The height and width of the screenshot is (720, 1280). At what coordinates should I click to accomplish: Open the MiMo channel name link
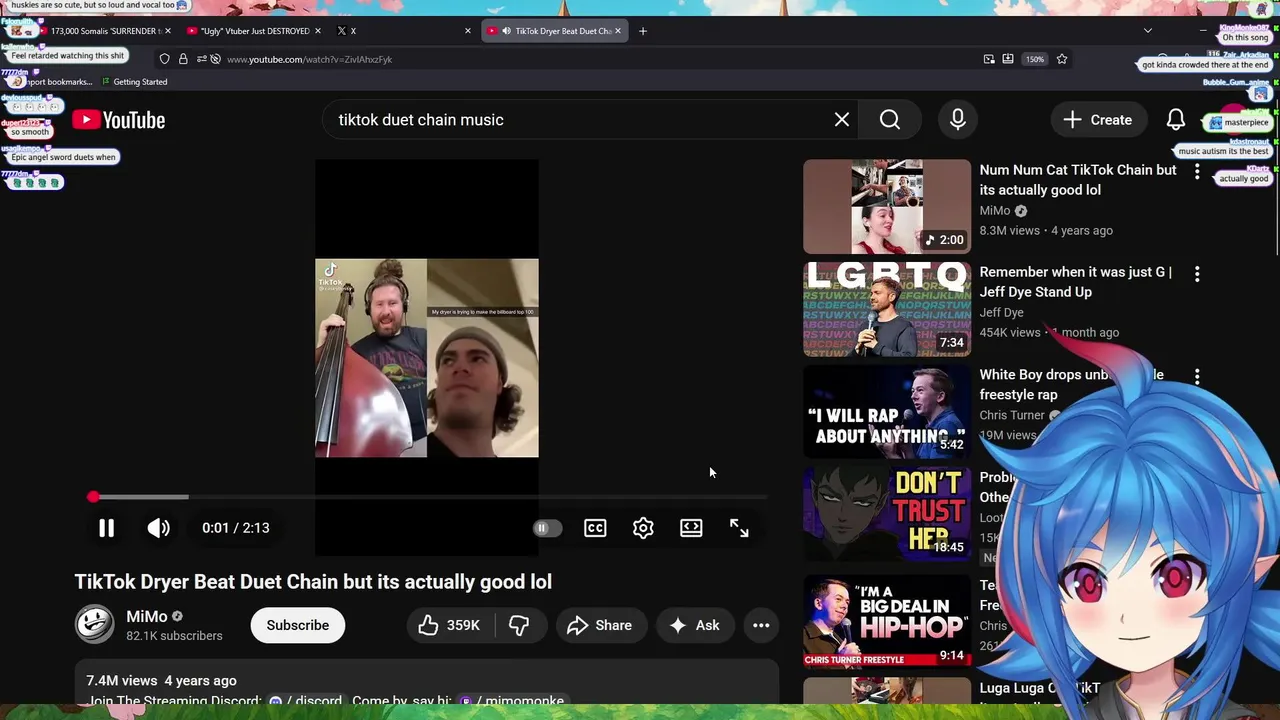(147, 617)
